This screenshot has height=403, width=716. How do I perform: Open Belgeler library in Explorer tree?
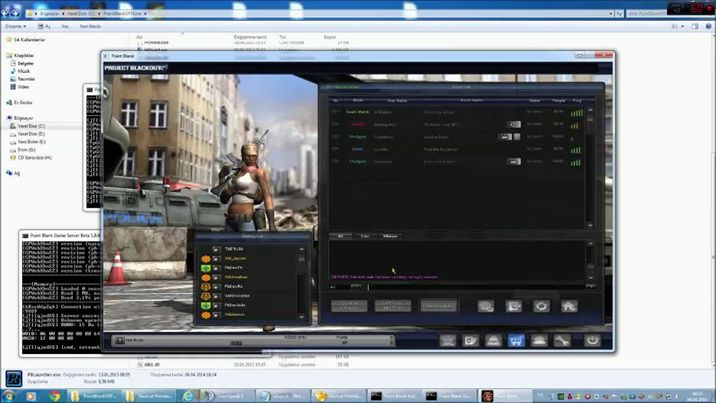click(22, 63)
